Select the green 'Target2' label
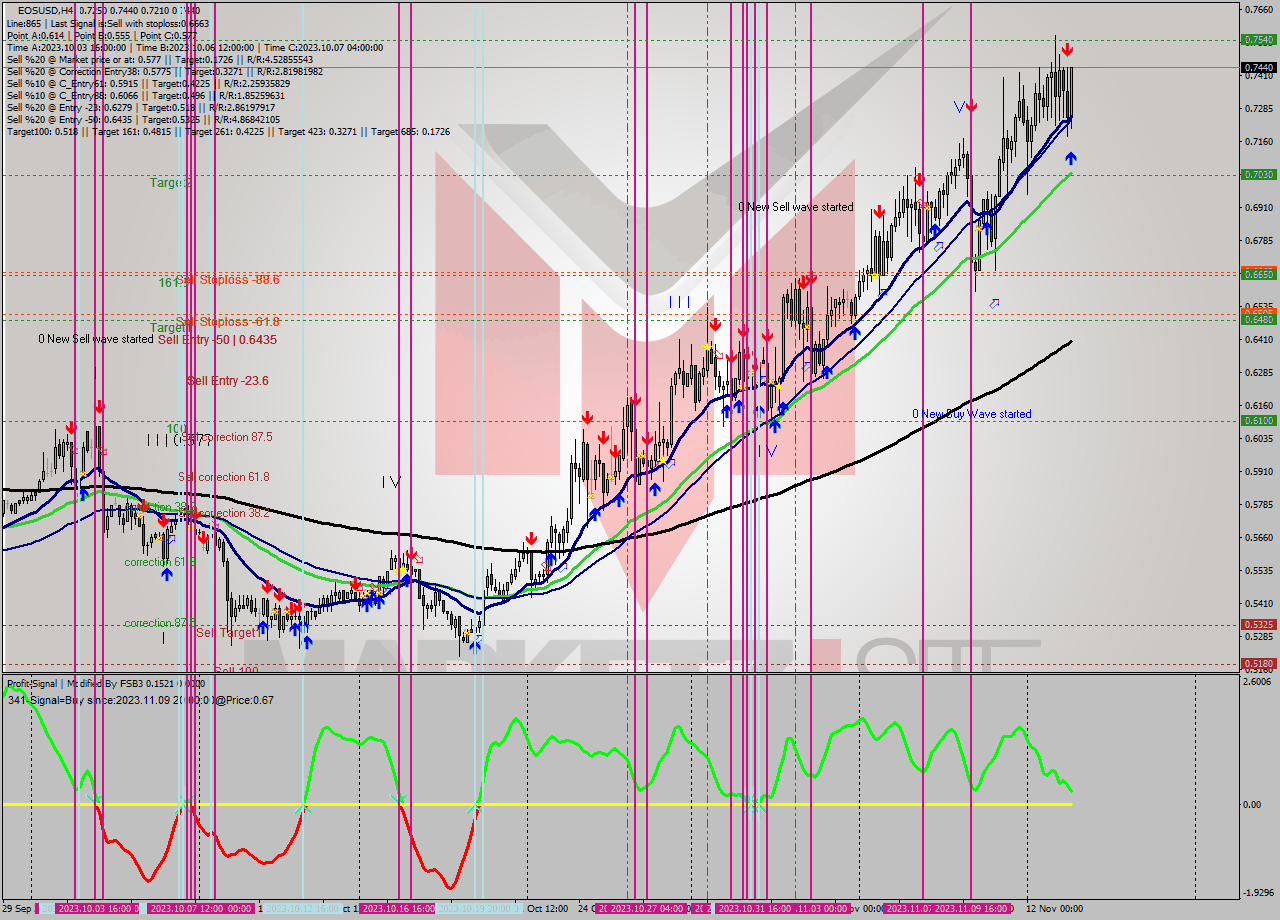The width and height of the screenshot is (1280, 920). click(x=170, y=183)
